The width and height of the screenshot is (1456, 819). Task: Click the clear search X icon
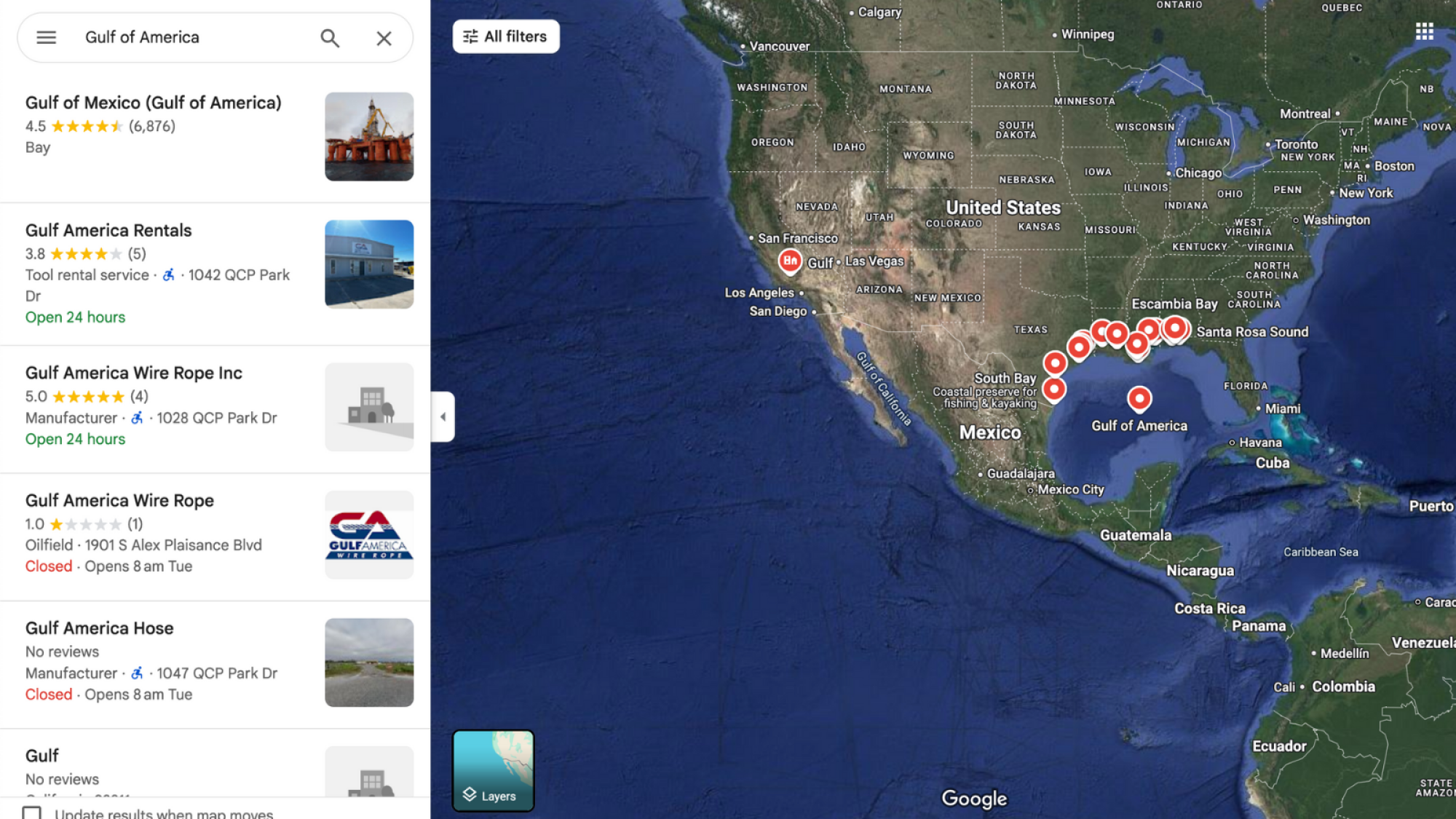(383, 38)
